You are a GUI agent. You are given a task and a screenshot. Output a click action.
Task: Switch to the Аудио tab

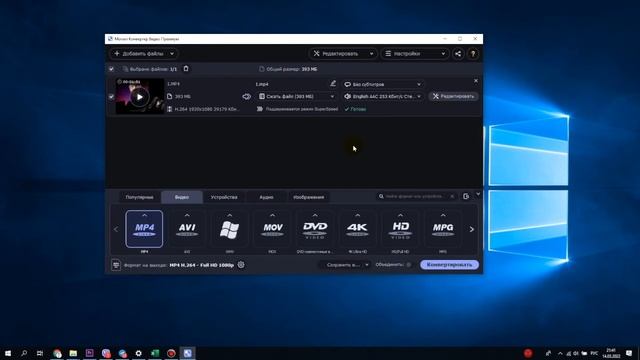coord(267,197)
